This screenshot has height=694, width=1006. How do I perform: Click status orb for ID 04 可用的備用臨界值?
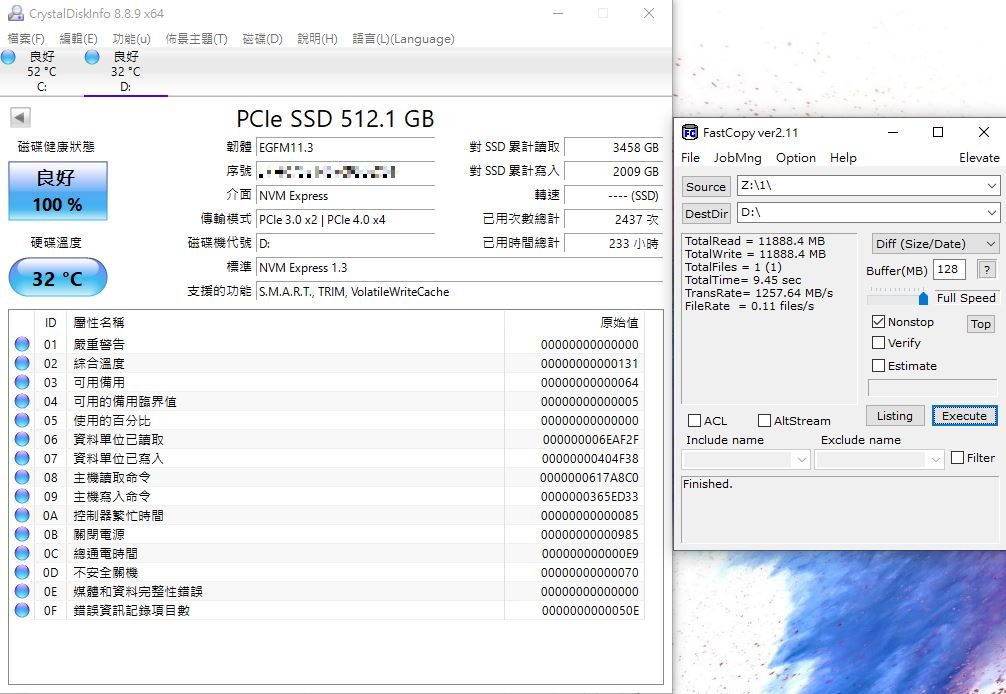coord(22,401)
